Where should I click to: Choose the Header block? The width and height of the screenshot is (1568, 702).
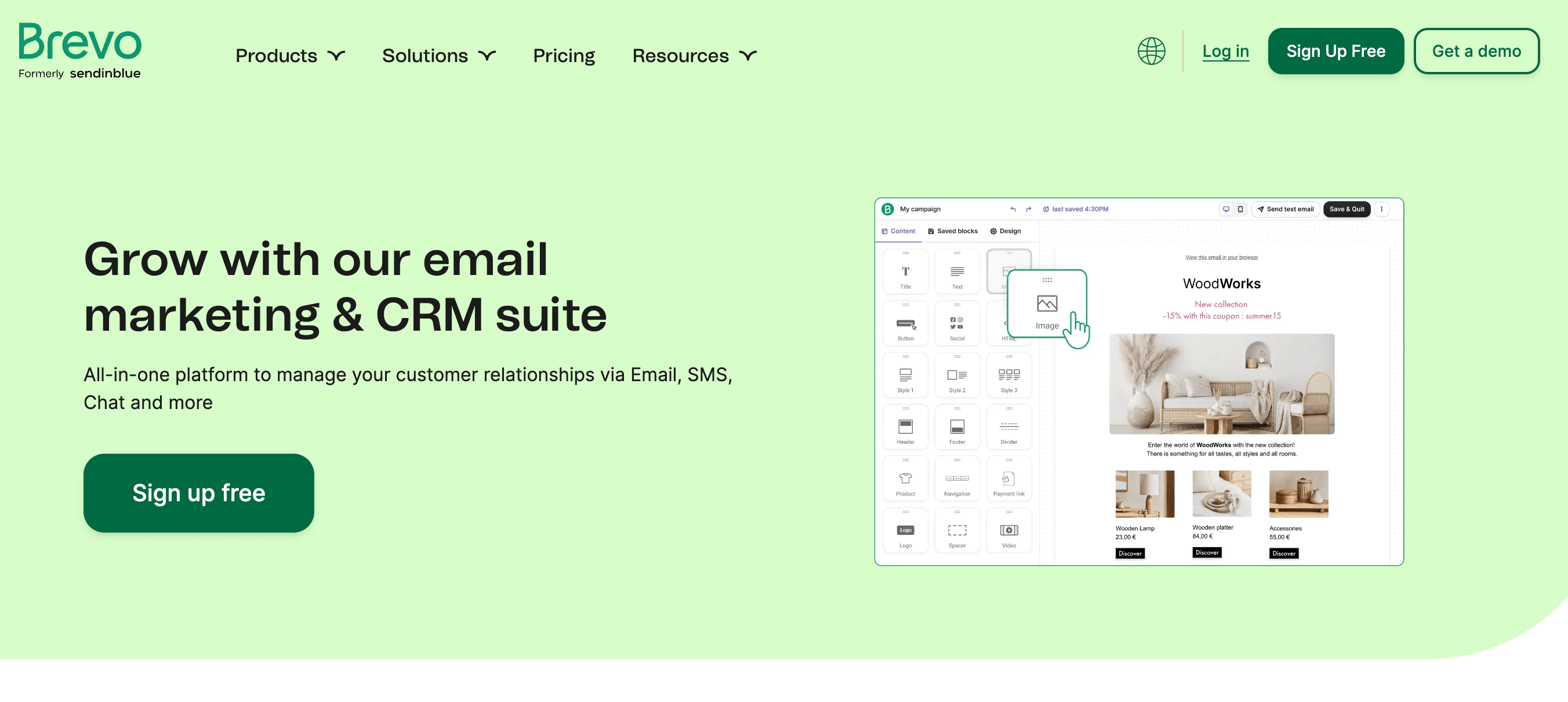click(905, 427)
